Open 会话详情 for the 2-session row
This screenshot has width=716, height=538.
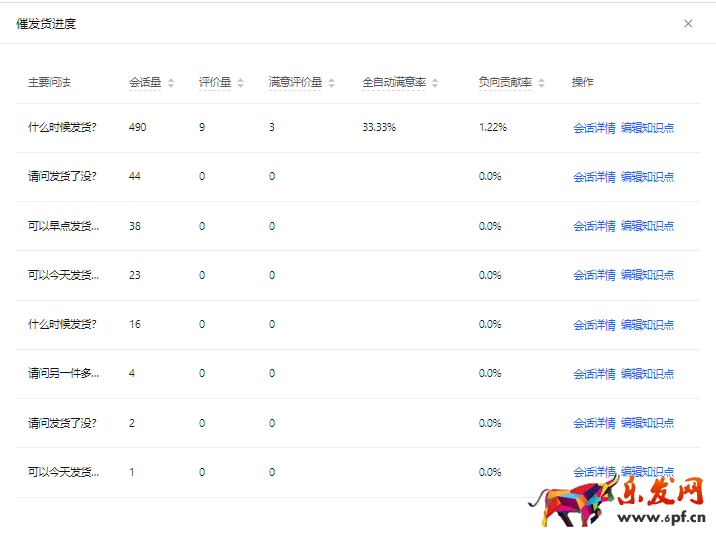click(594, 424)
